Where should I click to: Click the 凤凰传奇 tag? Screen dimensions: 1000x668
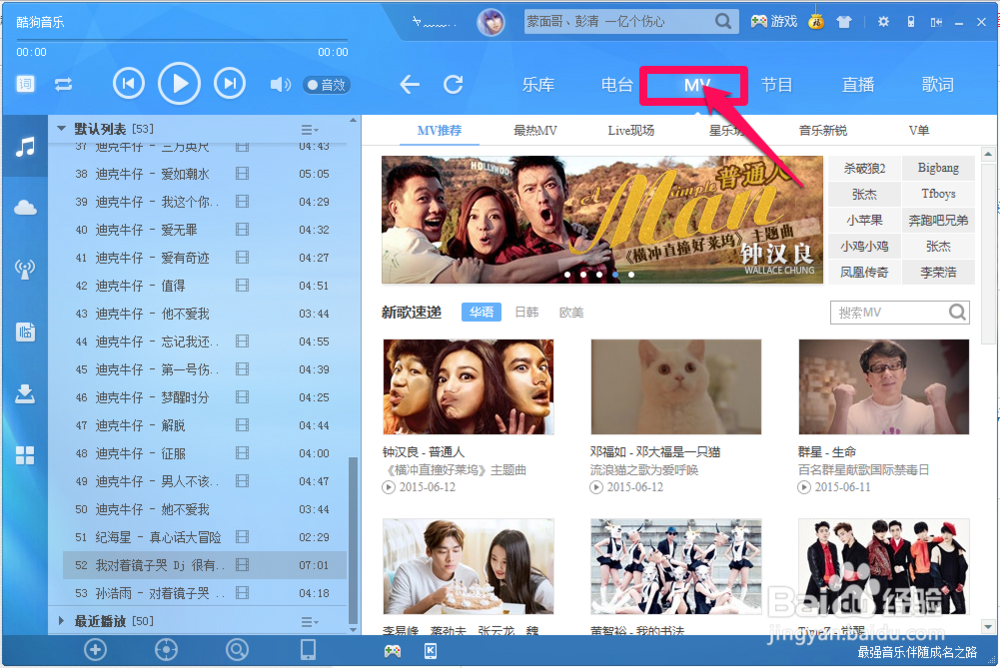point(864,272)
